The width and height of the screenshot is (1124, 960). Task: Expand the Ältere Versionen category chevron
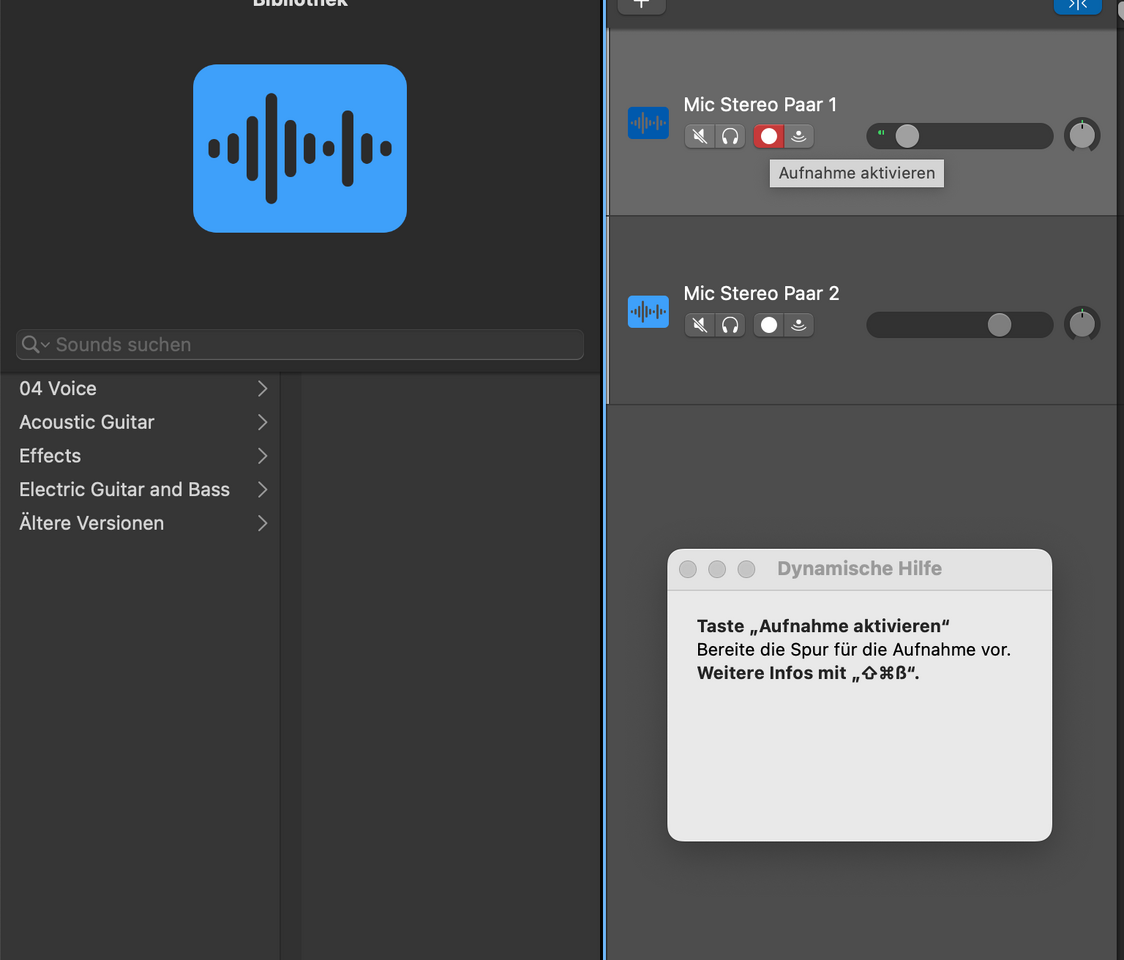tap(262, 523)
